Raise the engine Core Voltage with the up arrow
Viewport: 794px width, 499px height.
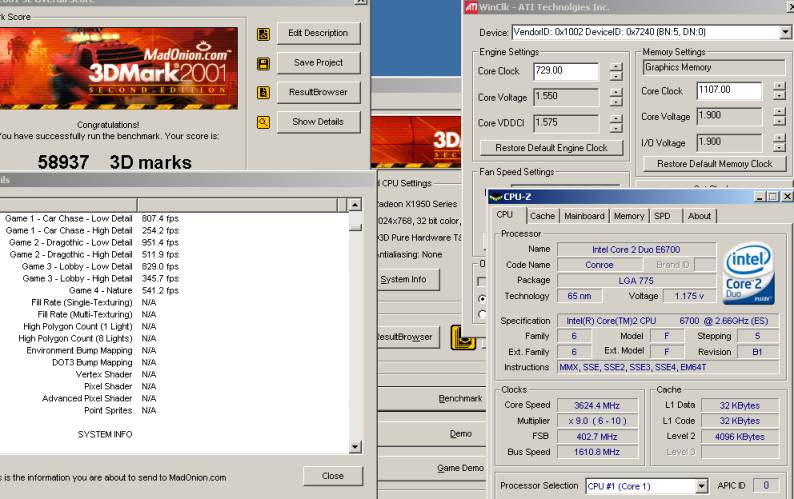pos(616,92)
